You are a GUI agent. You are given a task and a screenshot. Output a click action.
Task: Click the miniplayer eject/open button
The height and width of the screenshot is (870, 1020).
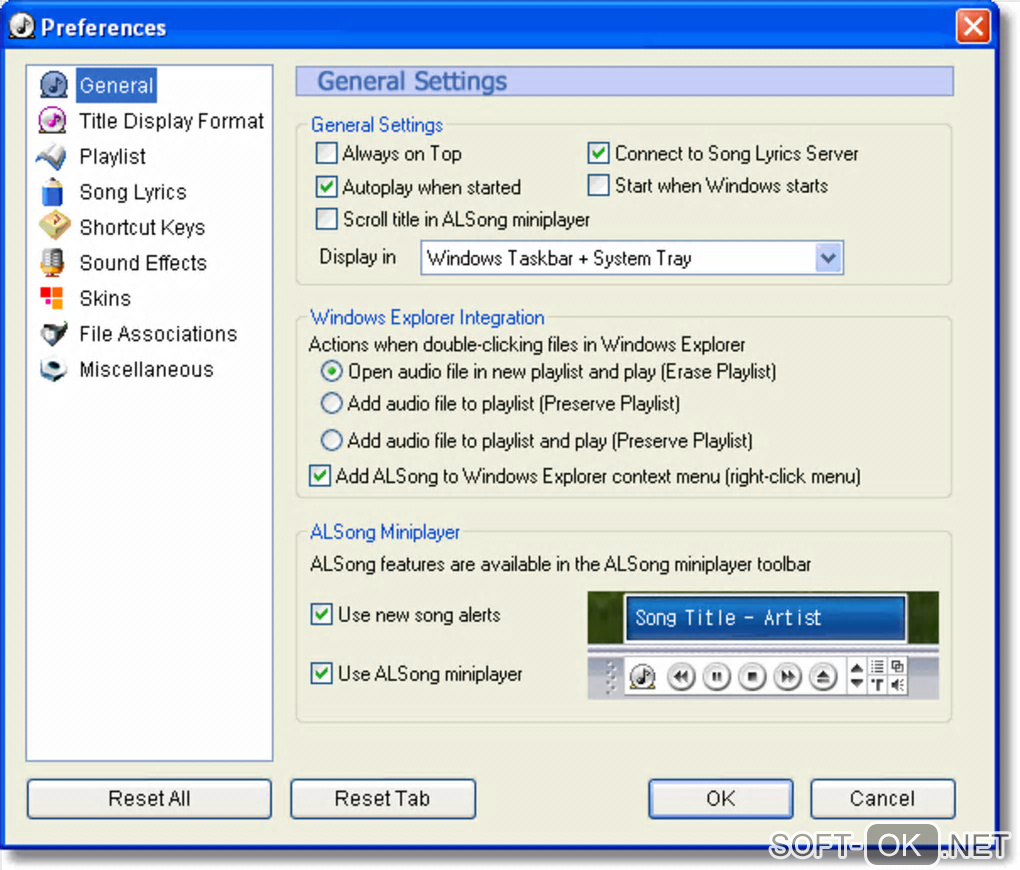[823, 677]
